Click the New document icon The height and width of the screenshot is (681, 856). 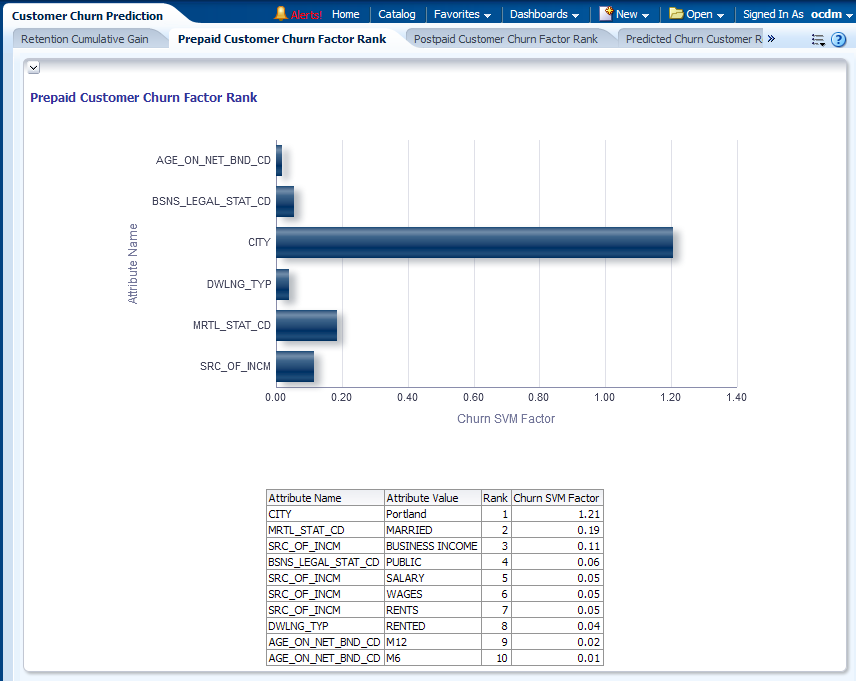click(x=606, y=14)
